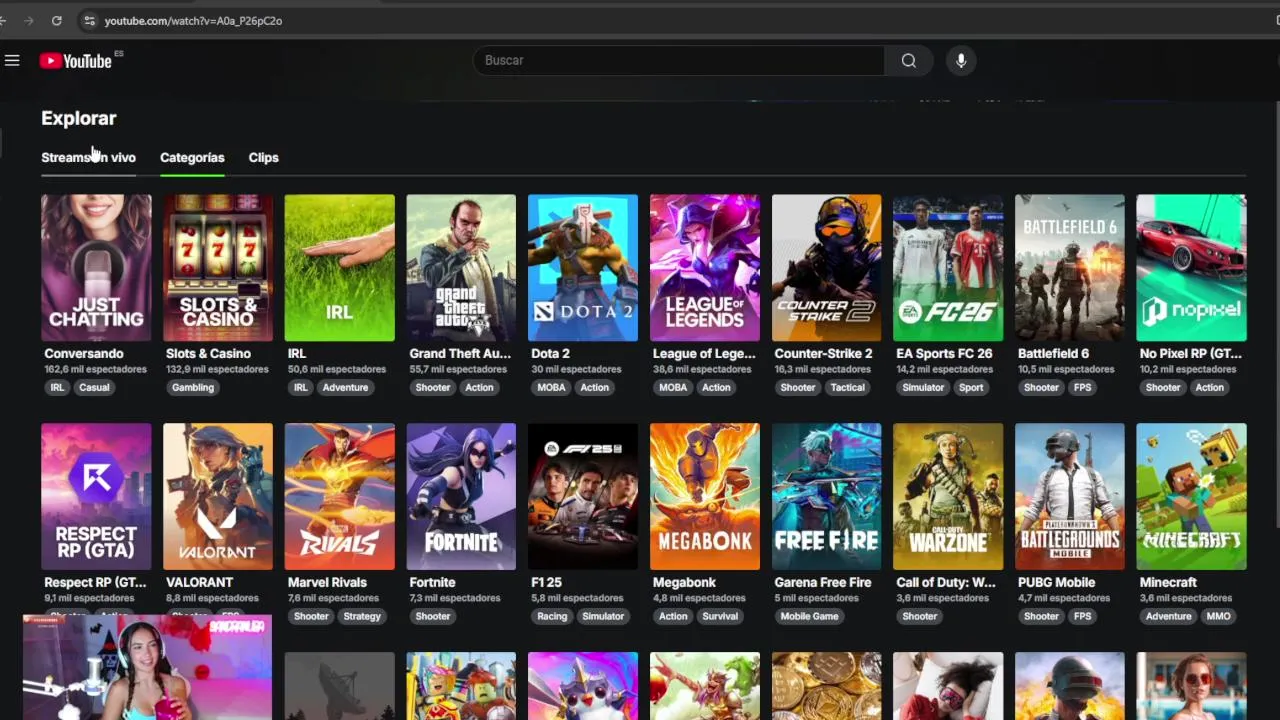
Task: Click the search magnifier button
Action: pos(908,61)
